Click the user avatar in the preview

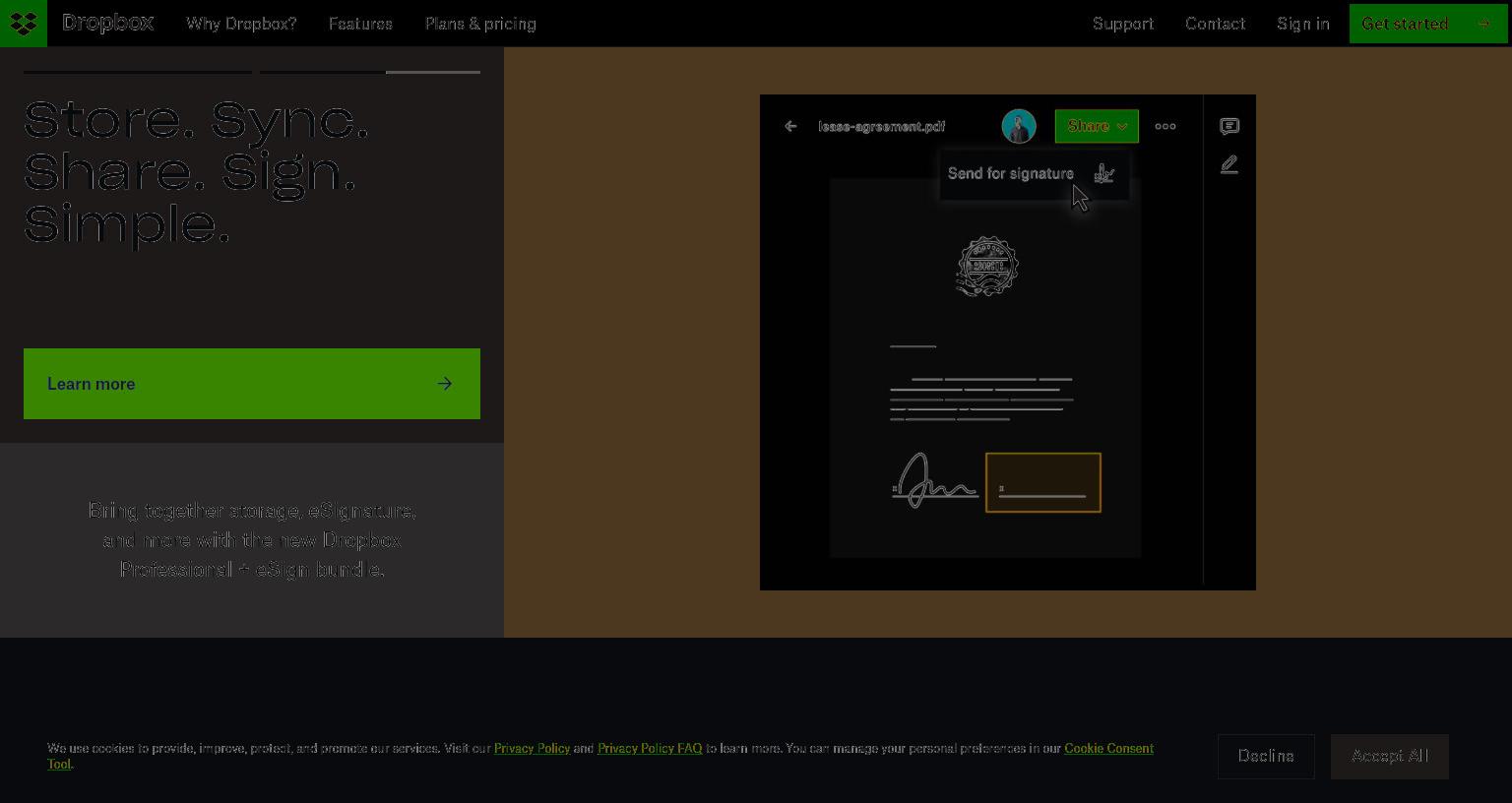click(1019, 126)
